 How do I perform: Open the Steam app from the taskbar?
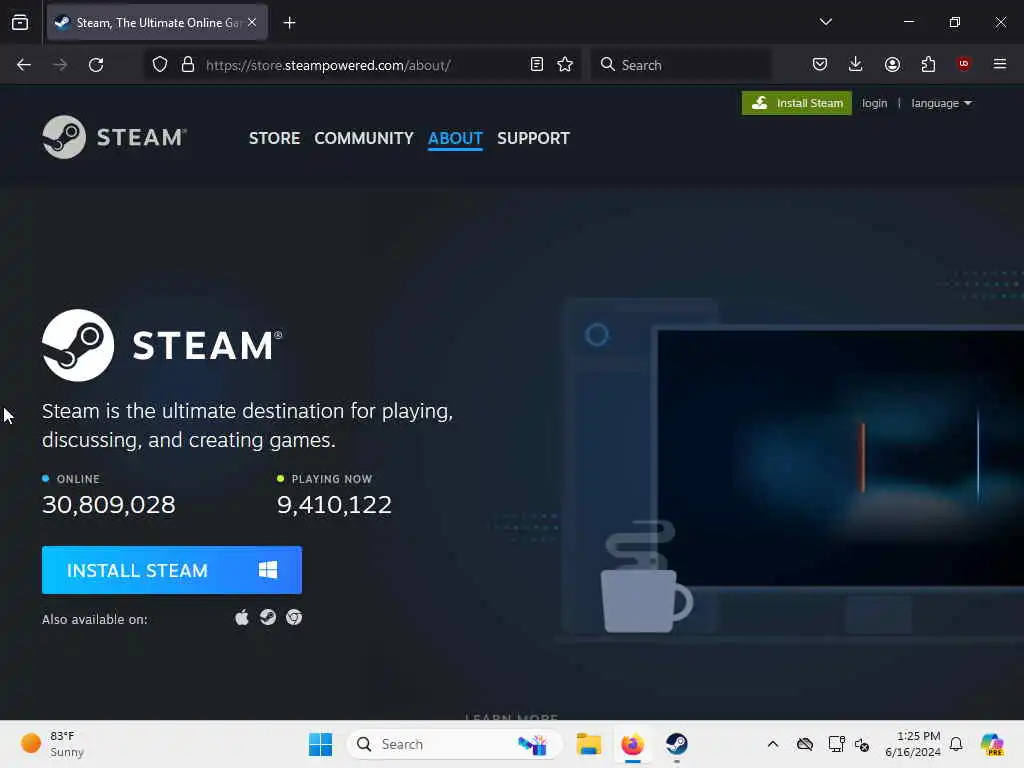(x=677, y=744)
